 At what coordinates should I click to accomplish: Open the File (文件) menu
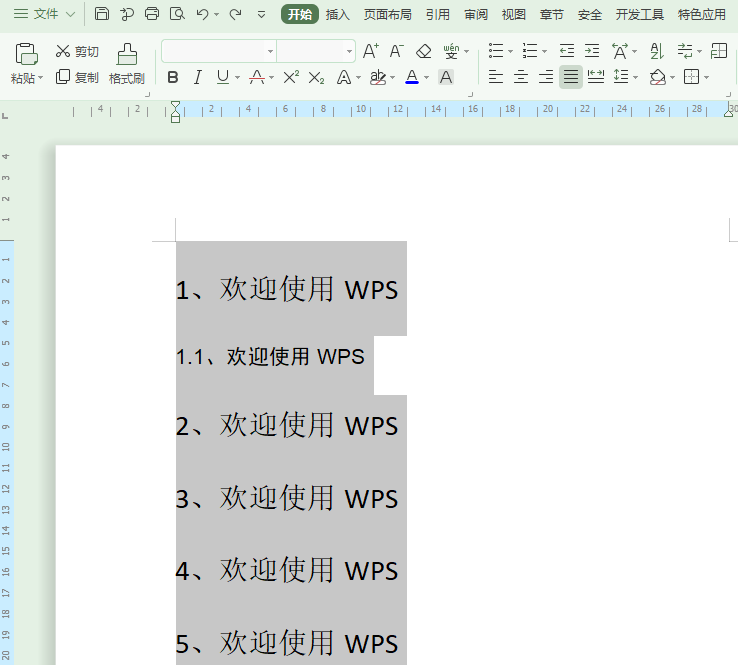(x=45, y=14)
